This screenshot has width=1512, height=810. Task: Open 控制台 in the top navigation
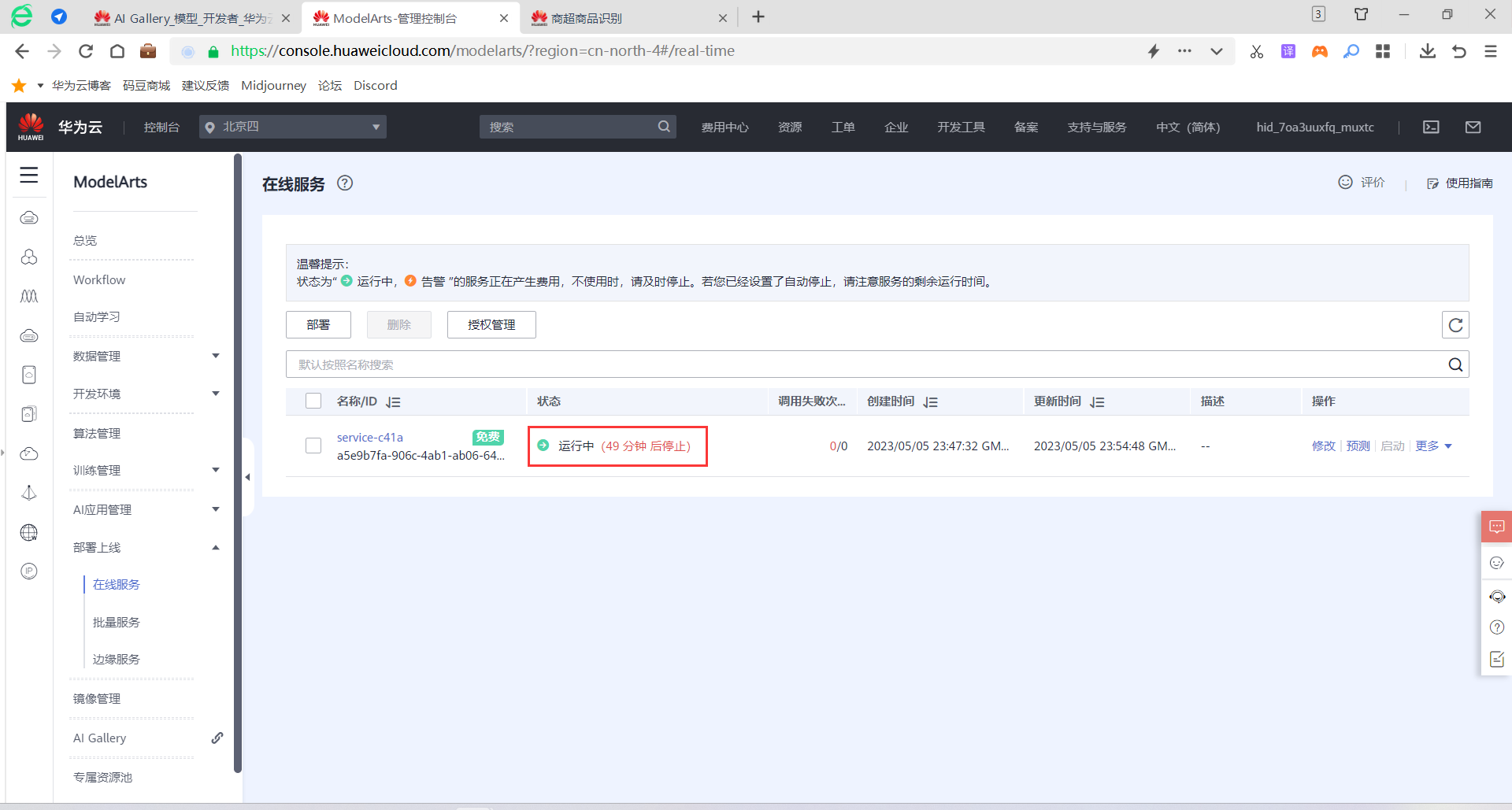(x=161, y=127)
